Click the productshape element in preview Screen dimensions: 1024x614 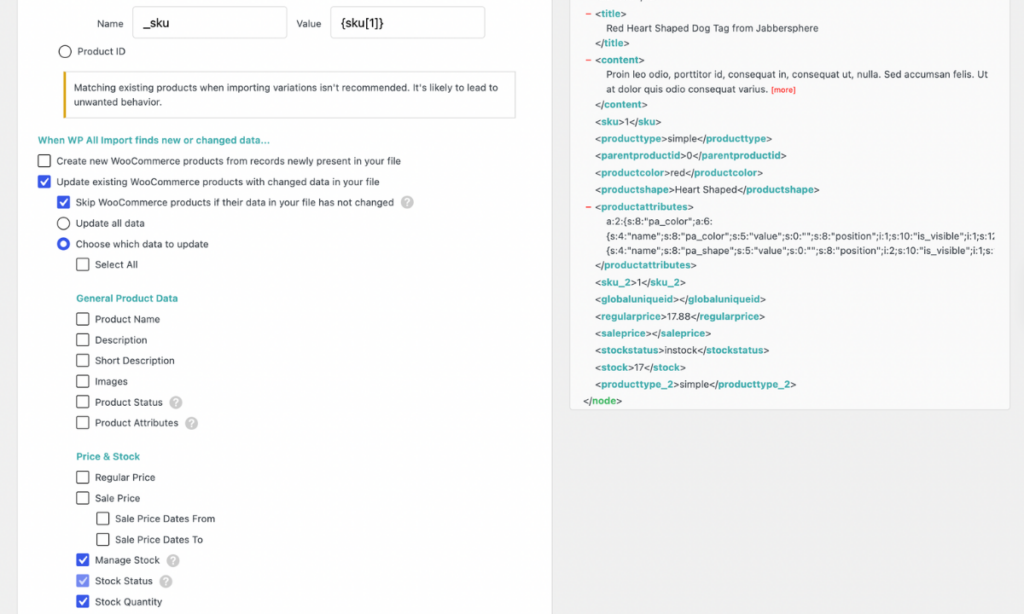707,190
